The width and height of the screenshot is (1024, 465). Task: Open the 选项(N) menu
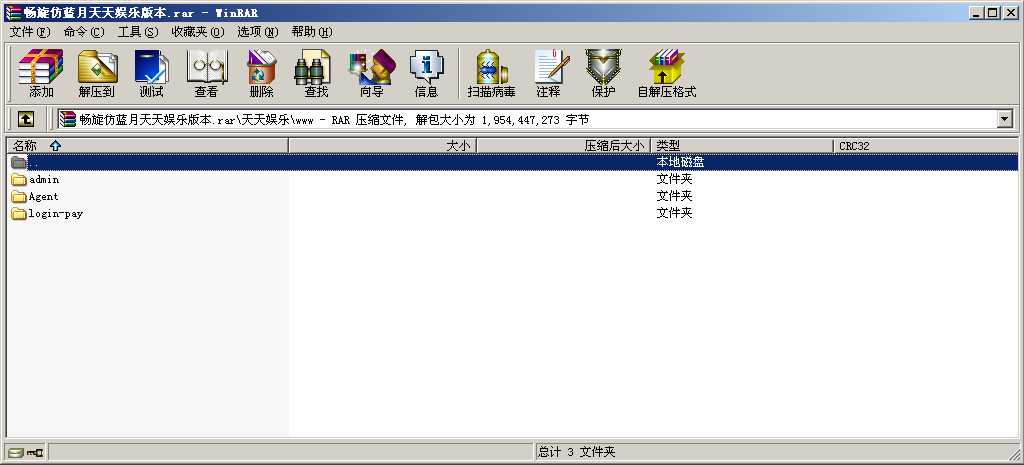(x=257, y=32)
